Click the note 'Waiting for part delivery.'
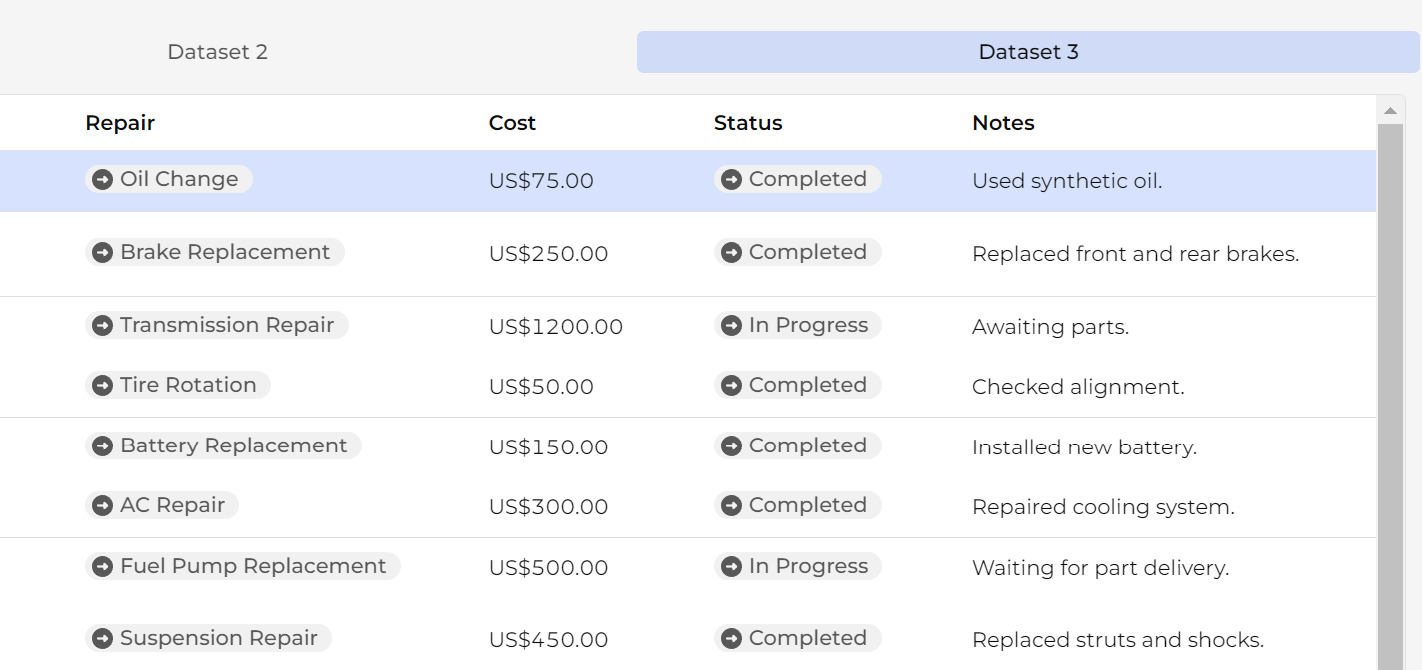This screenshot has width=1422, height=670. [x=1100, y=568]
